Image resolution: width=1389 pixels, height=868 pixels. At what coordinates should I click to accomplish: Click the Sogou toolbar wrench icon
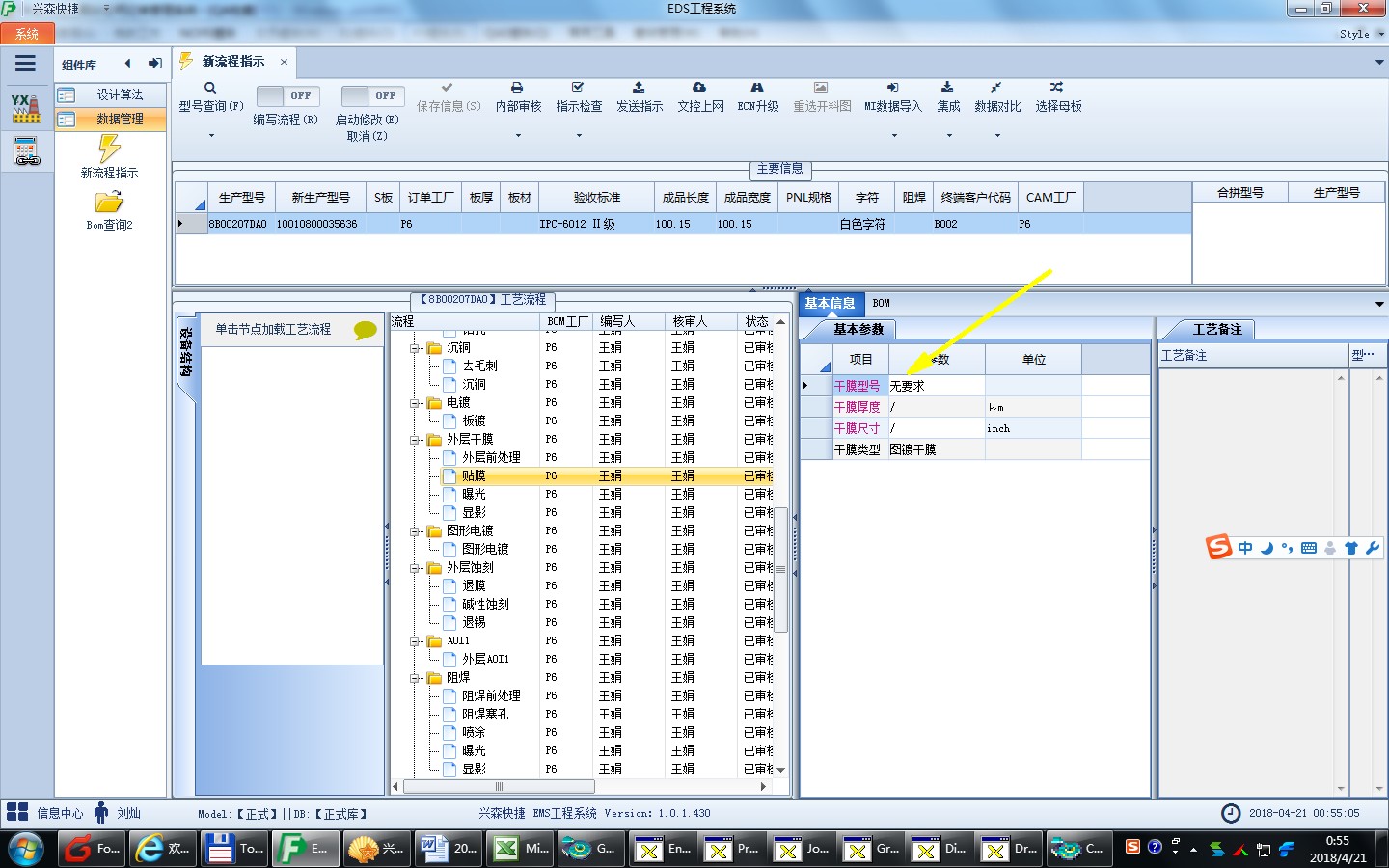coord(1373,548)
